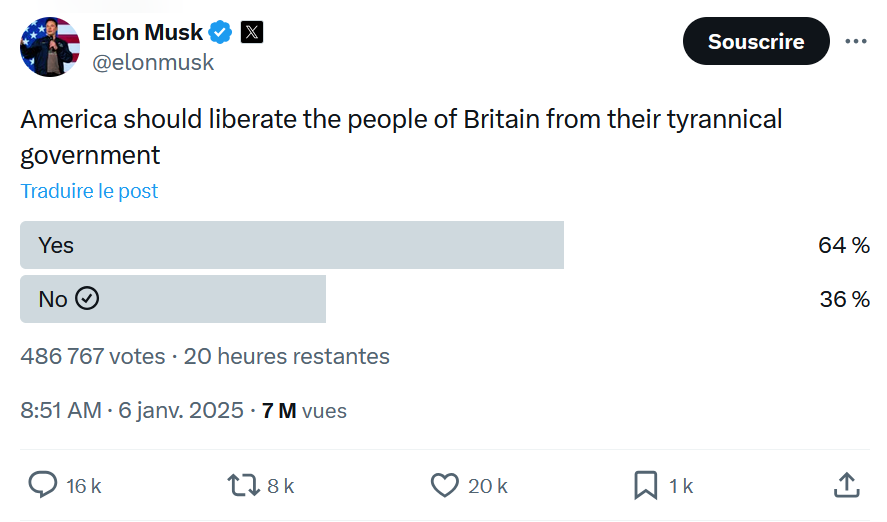Click Traduire le post link
This screenshot has width=887, height=522.
(89, 191)
